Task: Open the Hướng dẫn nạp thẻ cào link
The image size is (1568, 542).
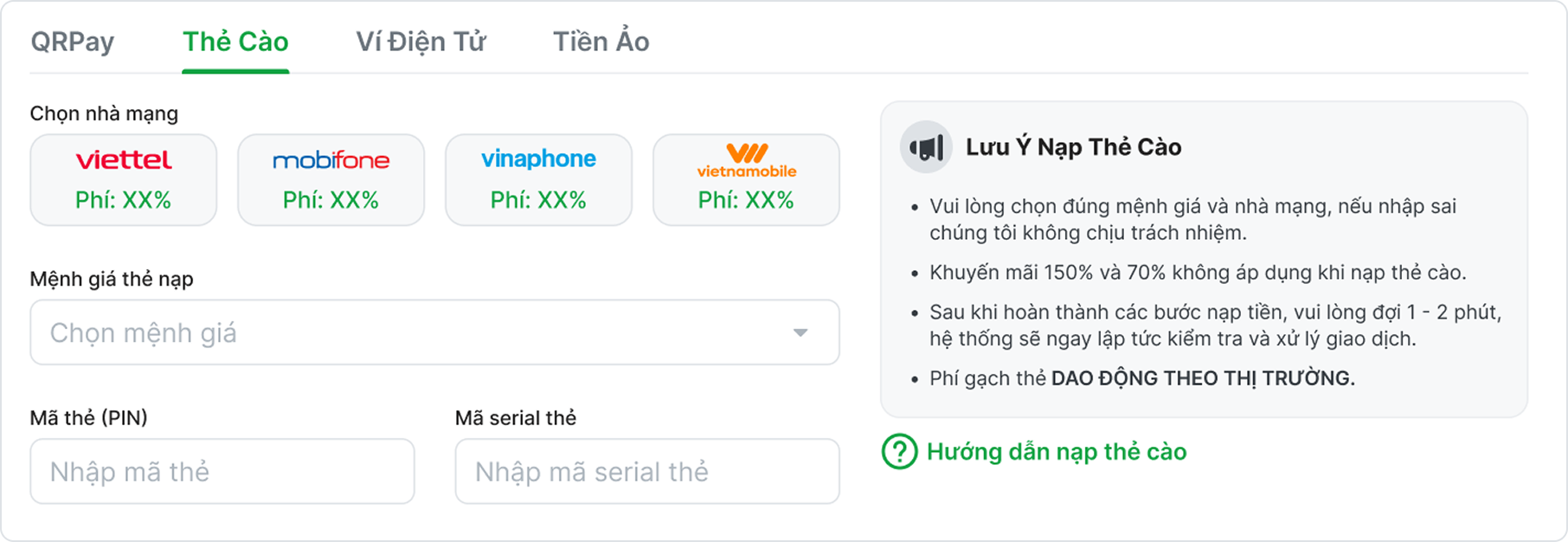Action: 1056,452
